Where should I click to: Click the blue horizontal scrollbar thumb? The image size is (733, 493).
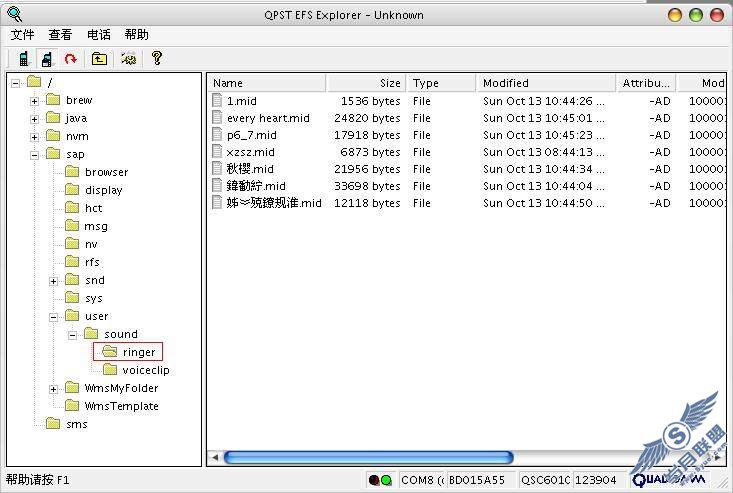click(368, 457)
